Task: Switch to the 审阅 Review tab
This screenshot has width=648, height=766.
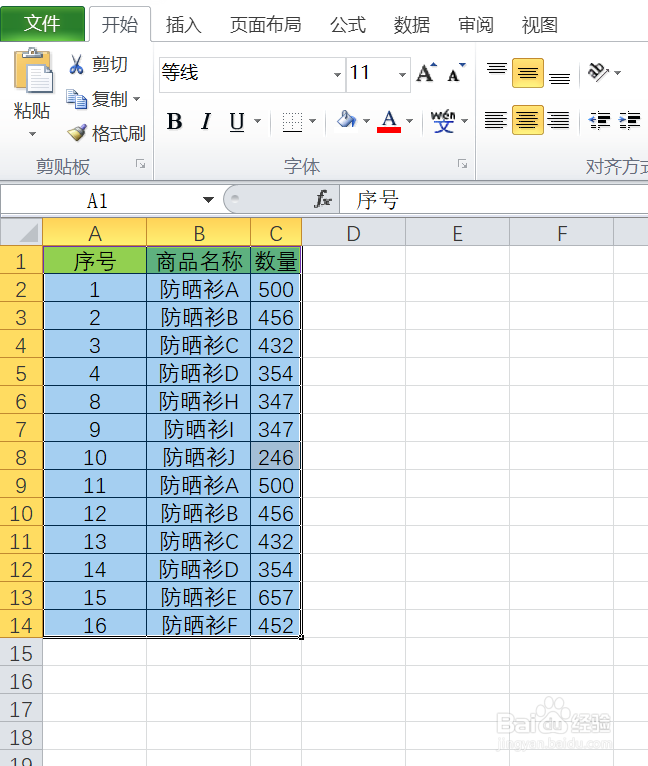Action: (x=475, y=24)
